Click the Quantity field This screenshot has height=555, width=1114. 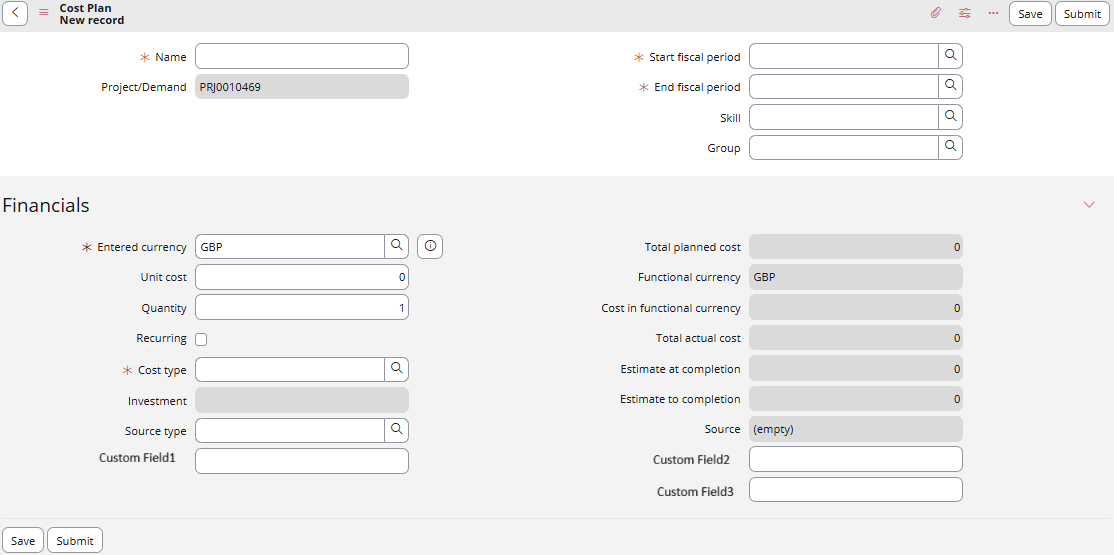[x=302, y=308]
